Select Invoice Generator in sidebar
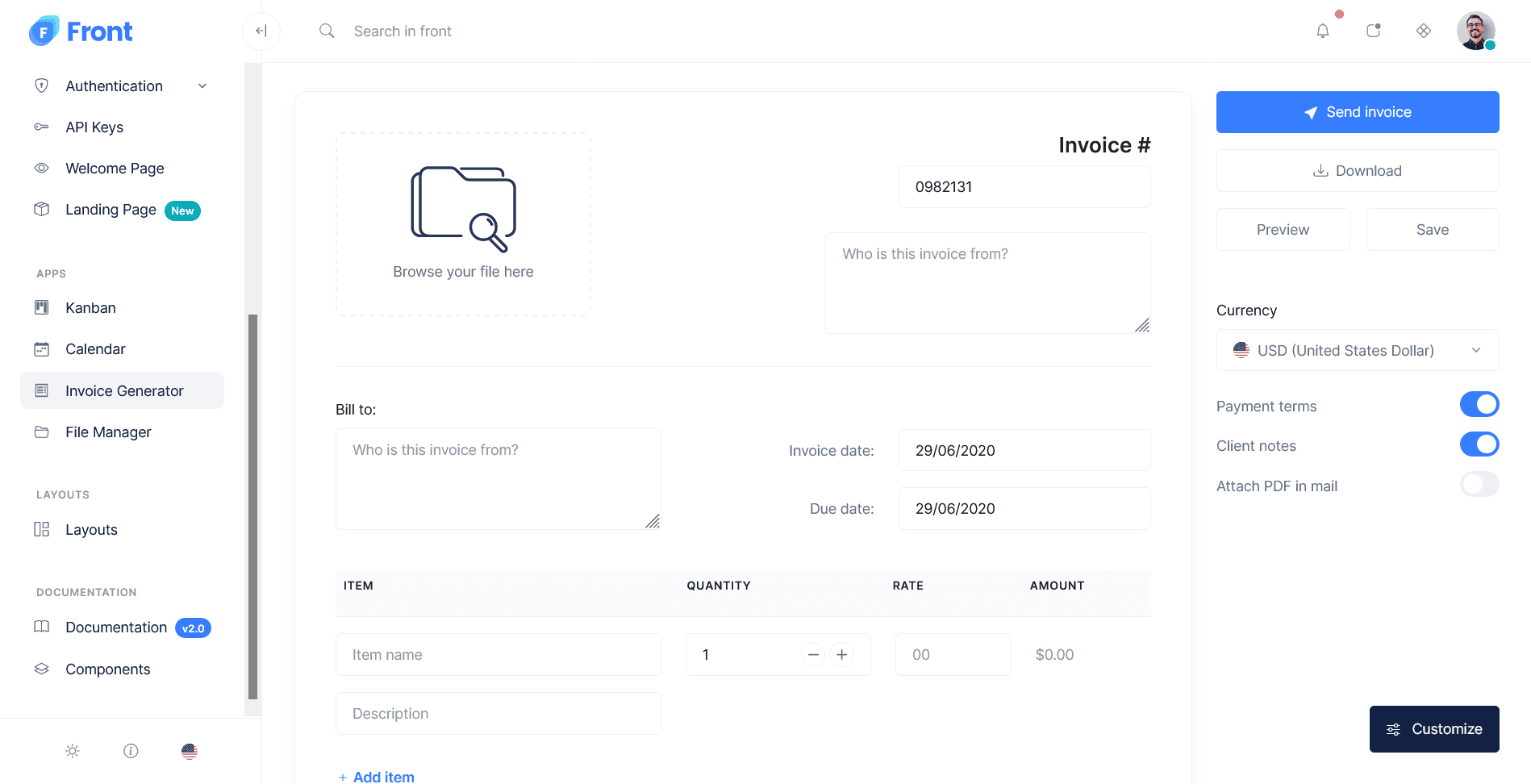Viewport: 1531px width, 784px height. pos(122,390)
